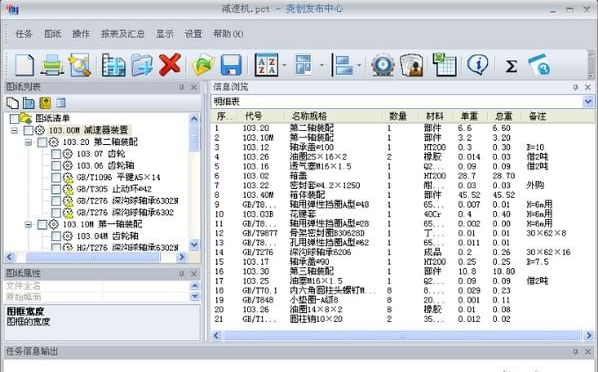Viewport: 598px width, 372px height.
Task: Open the 设置 menu
Action: pyautogui.click(x=193, y=34)
